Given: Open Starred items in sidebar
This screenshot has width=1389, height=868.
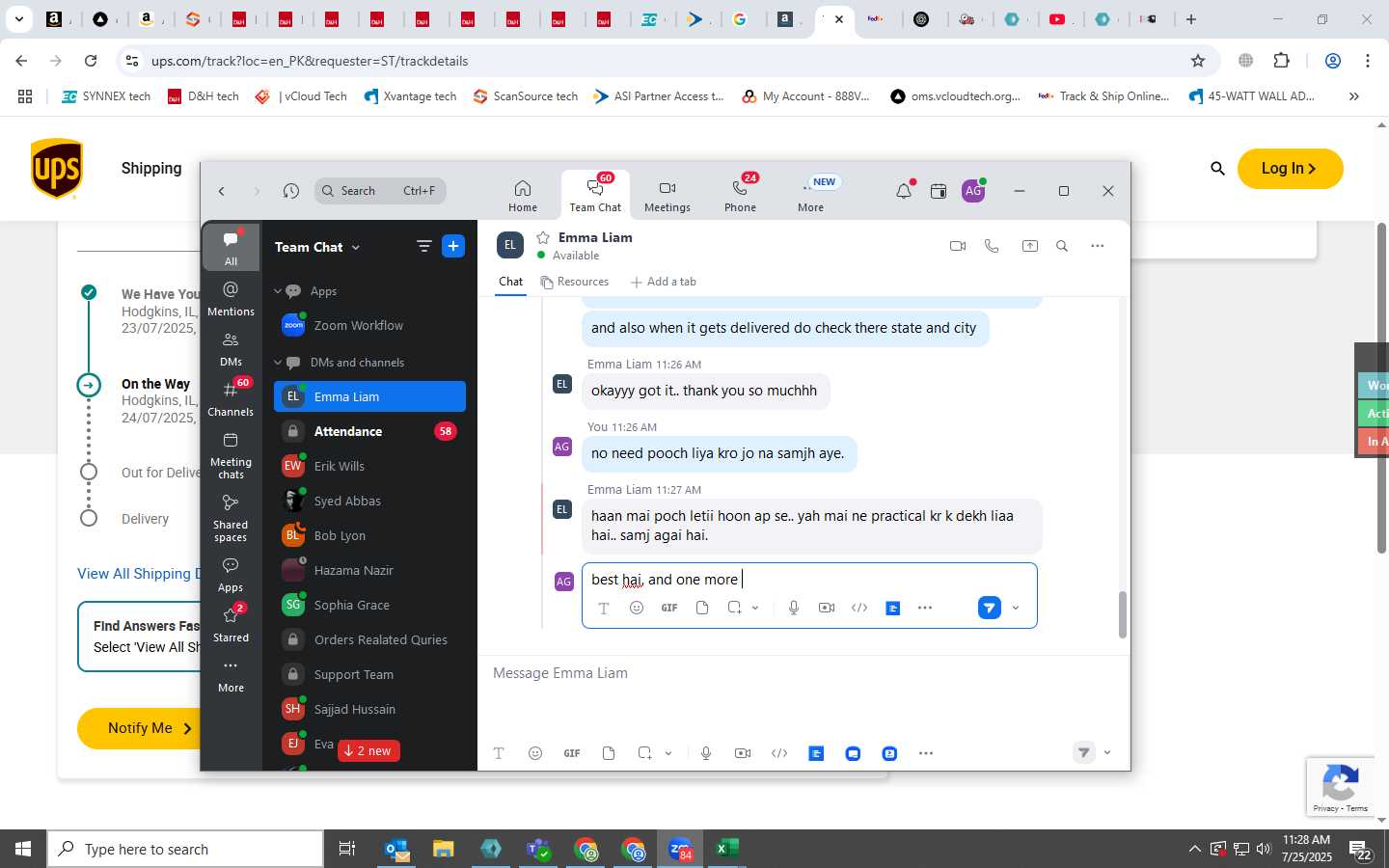Looking at the screenshot, I should click(231, 623).
